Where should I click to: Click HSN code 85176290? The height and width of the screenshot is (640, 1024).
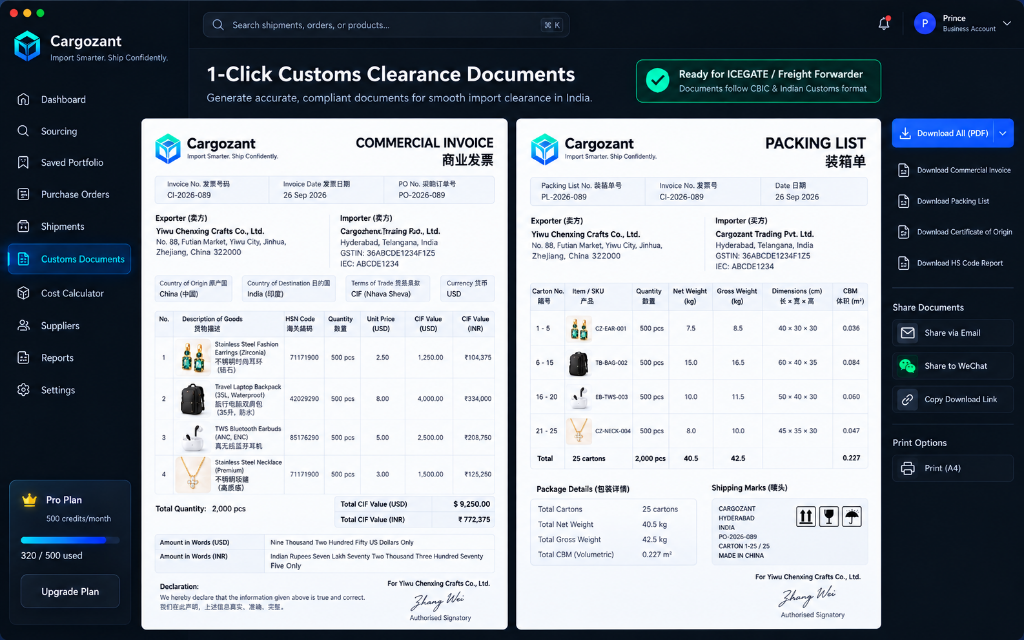304,438
